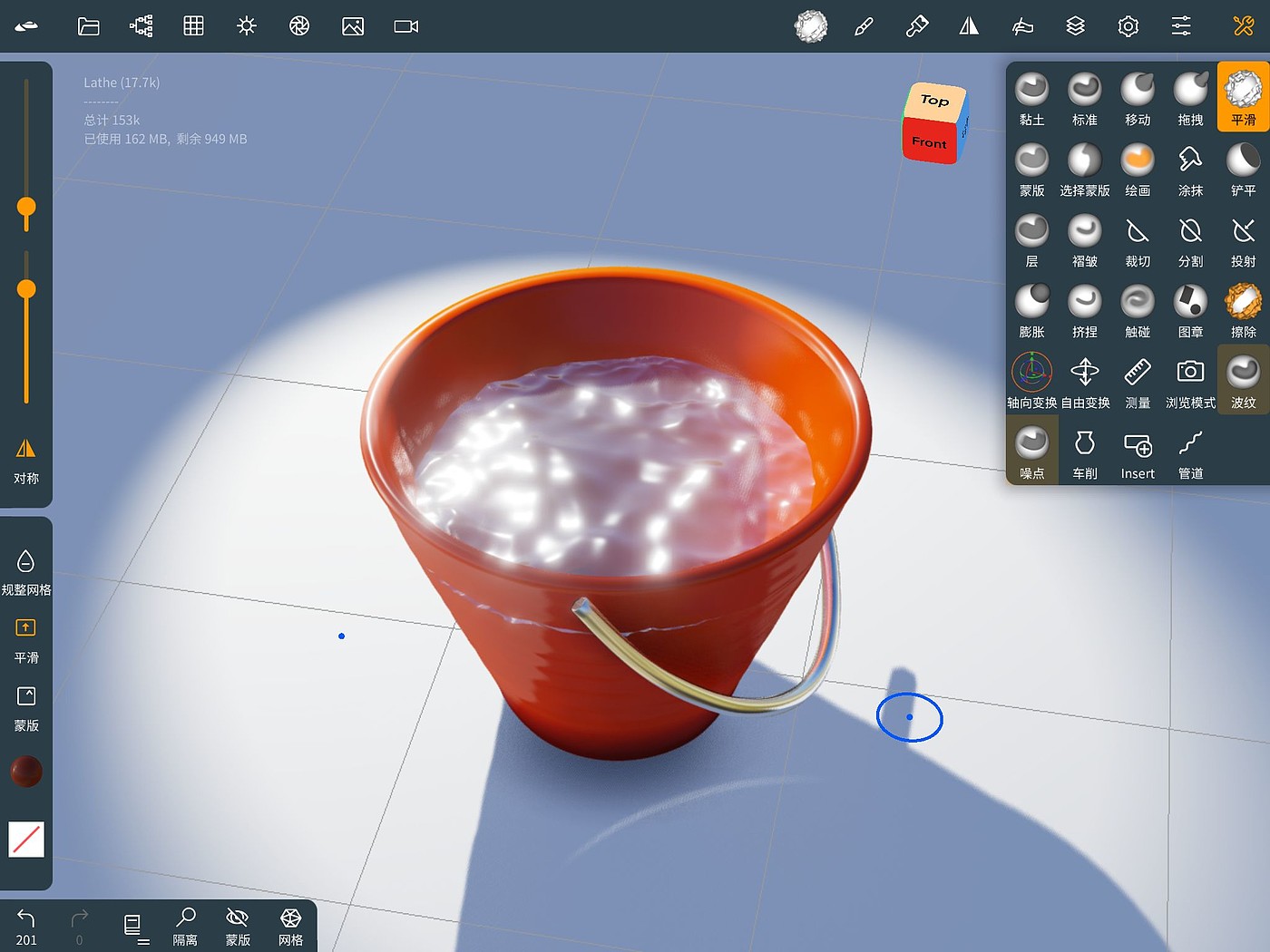Pick the 膨胀 (Inflate) brush

click(x=1031, y=310)
